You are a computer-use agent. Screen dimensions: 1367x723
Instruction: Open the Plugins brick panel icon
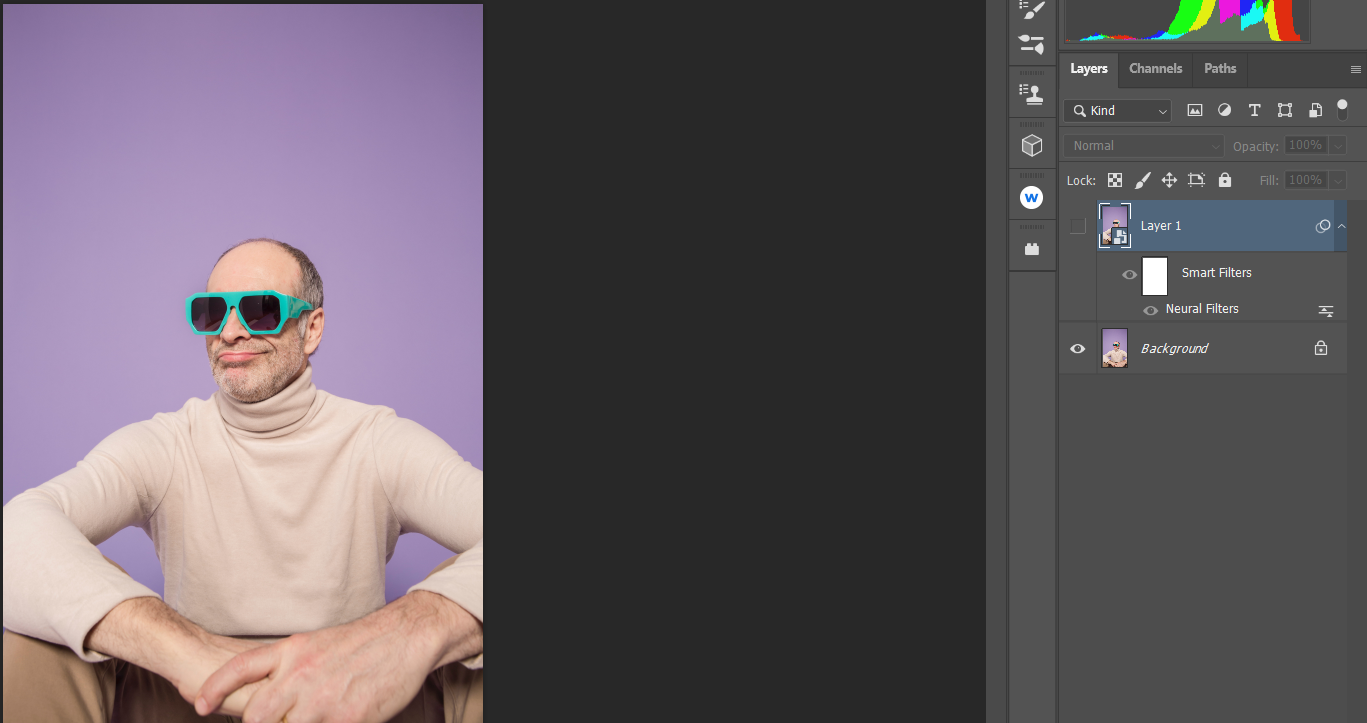click(x=1031, y=249)
